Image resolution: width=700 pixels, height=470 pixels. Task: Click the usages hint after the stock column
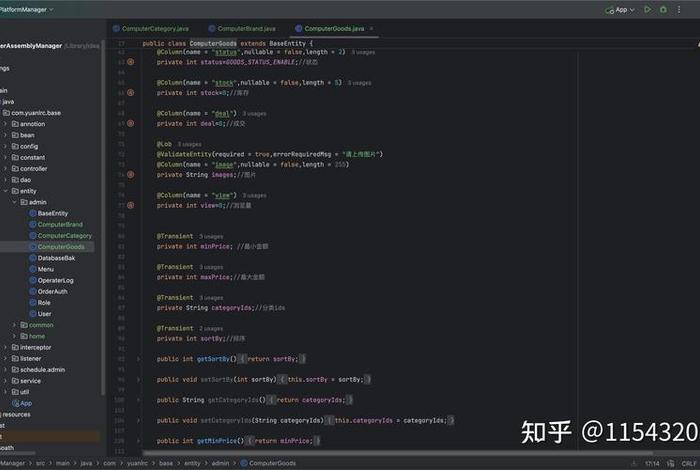click(x=359, y=83)
